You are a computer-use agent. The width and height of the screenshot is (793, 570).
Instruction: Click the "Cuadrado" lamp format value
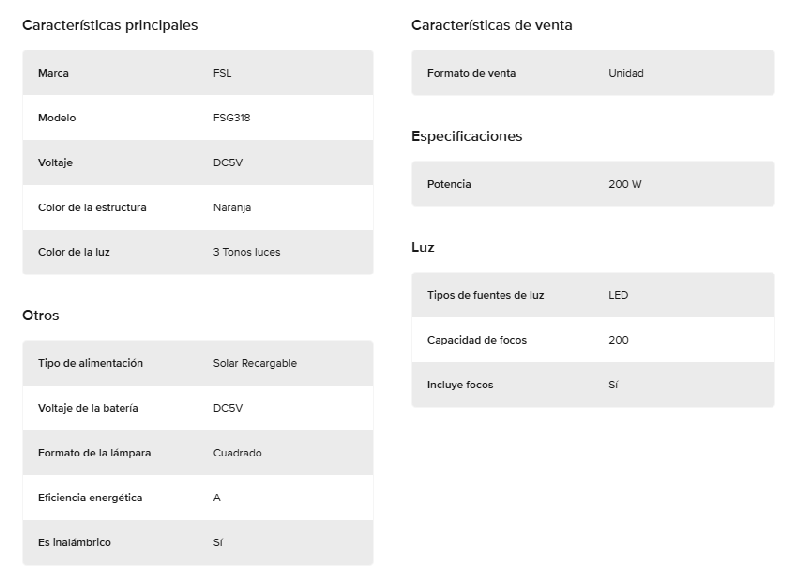pyautogui.click(x=237, y=453)
